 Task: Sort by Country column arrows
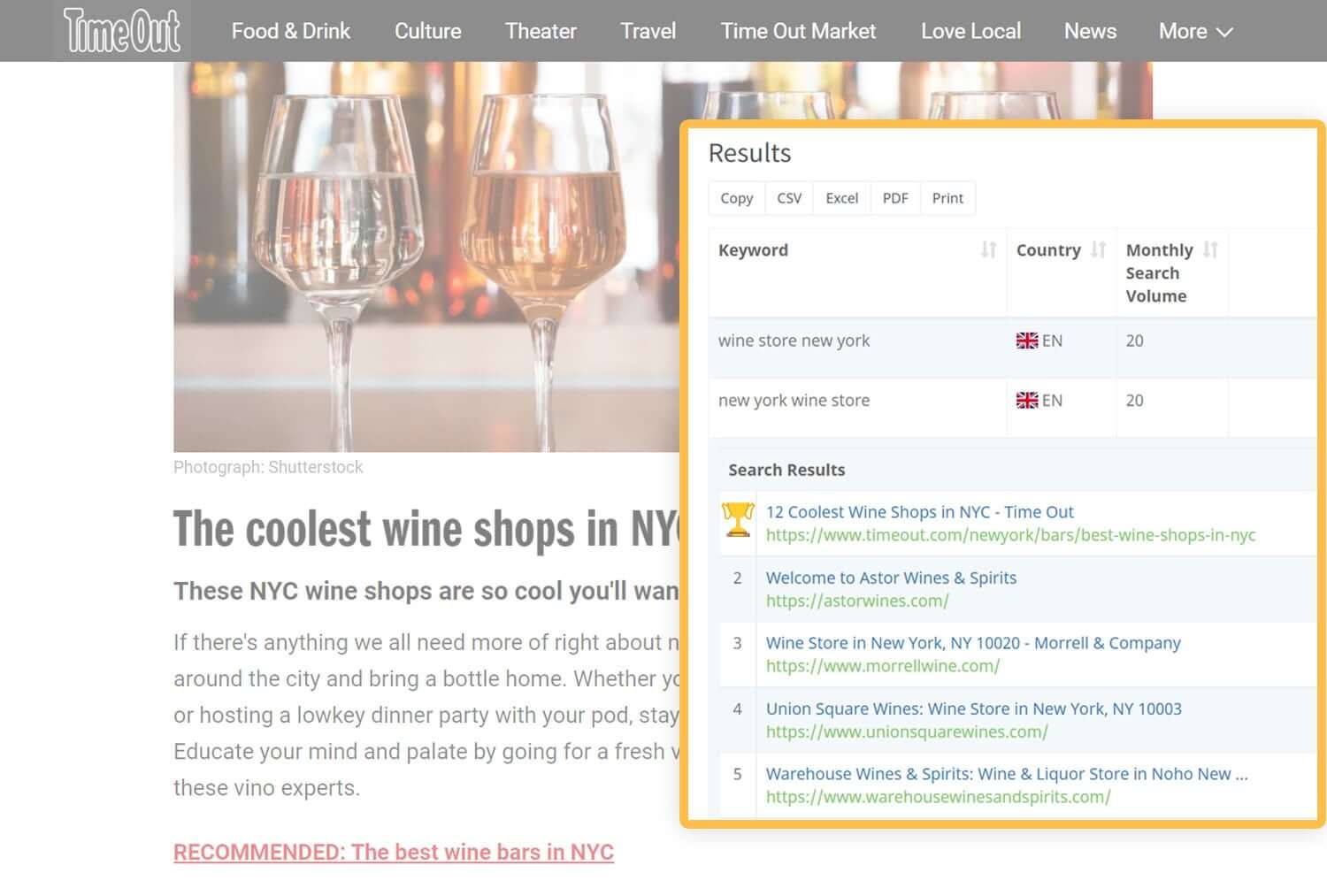pyautogui.click(x=1098, y=250)
